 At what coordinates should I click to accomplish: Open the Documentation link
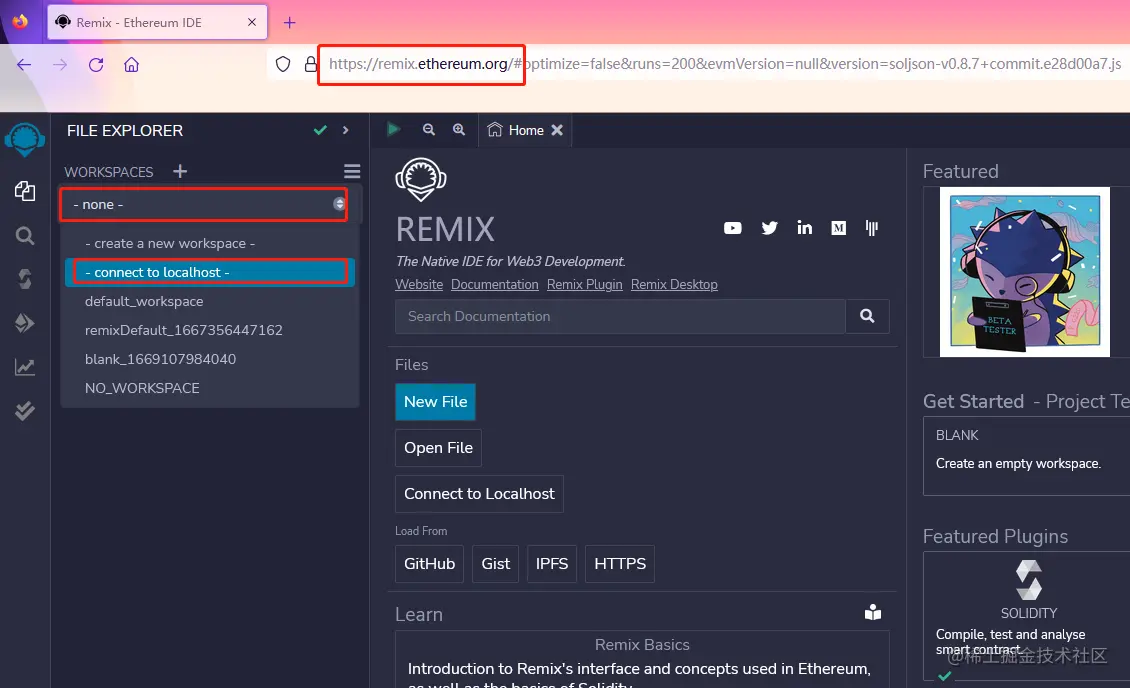pos(494,285)
